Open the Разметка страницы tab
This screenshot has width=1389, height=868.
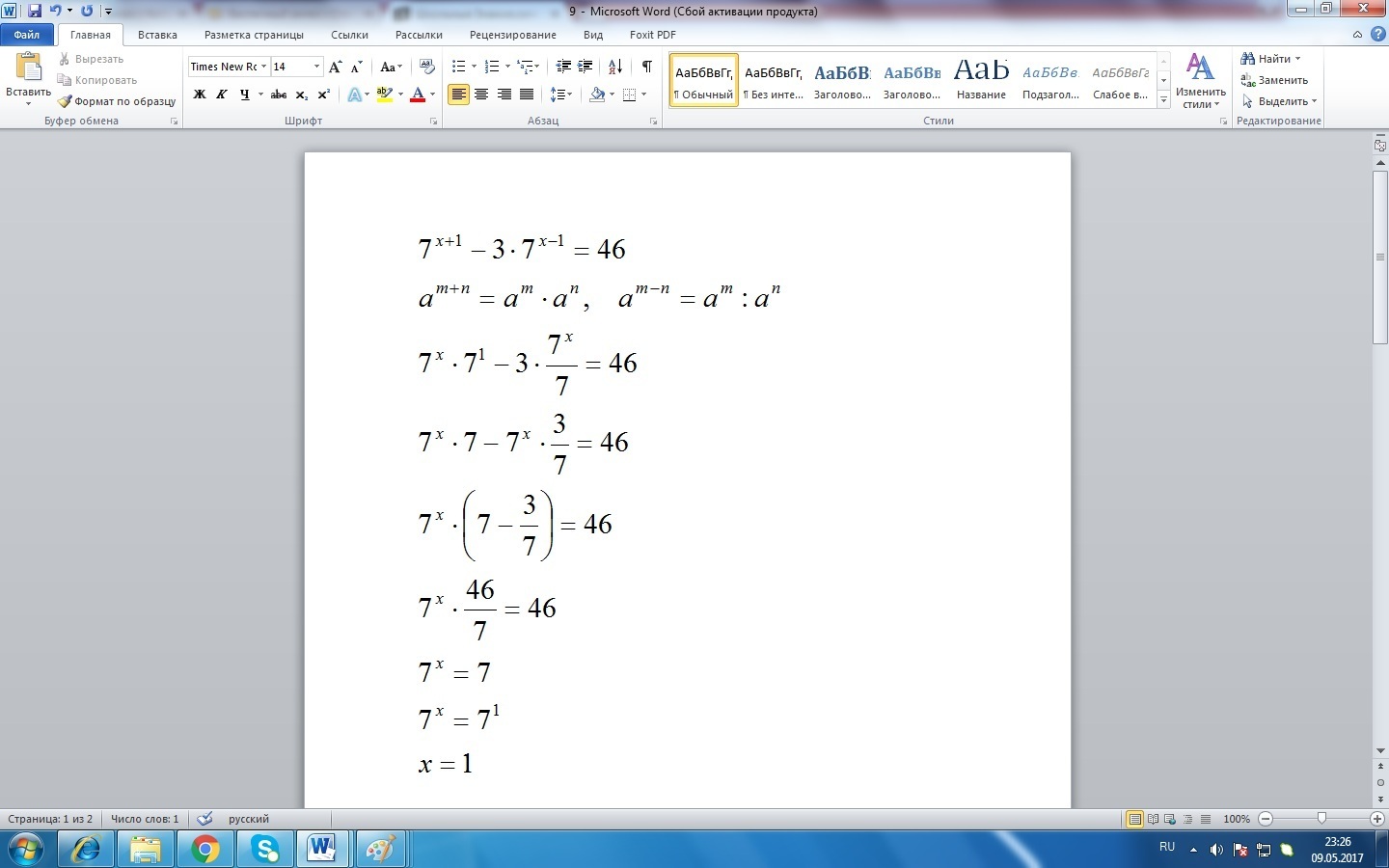254,35
